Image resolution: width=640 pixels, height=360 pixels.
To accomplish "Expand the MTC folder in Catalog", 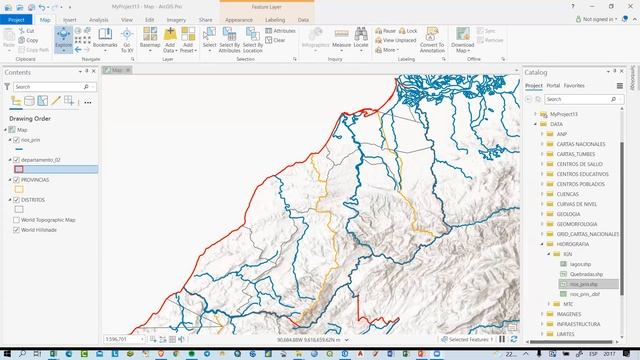I will tap(549, 304).
